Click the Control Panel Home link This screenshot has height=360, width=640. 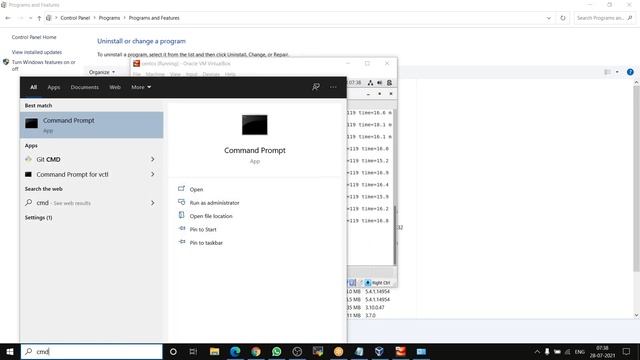(34, 37)
